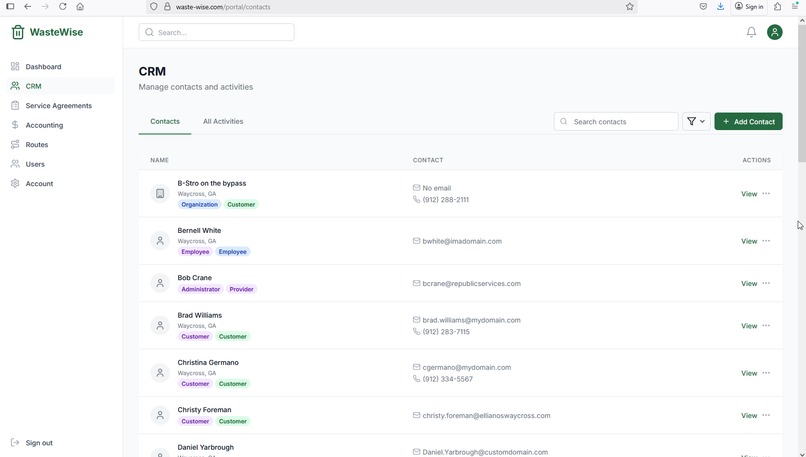Switch to the All Activities tab
The image size is (806, 457).
click(x=223, y=121)
